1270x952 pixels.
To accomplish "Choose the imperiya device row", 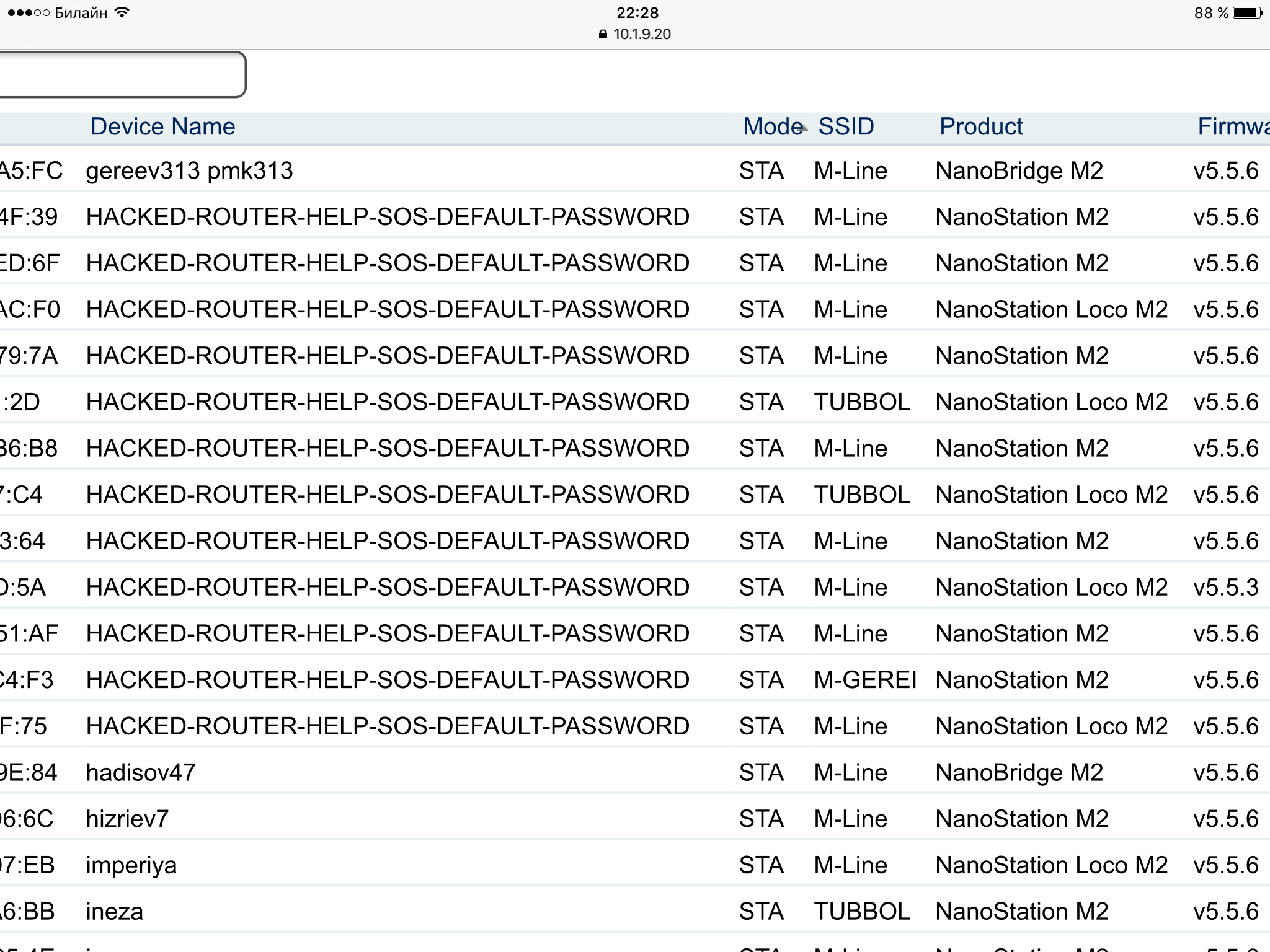I will (635, 865).
